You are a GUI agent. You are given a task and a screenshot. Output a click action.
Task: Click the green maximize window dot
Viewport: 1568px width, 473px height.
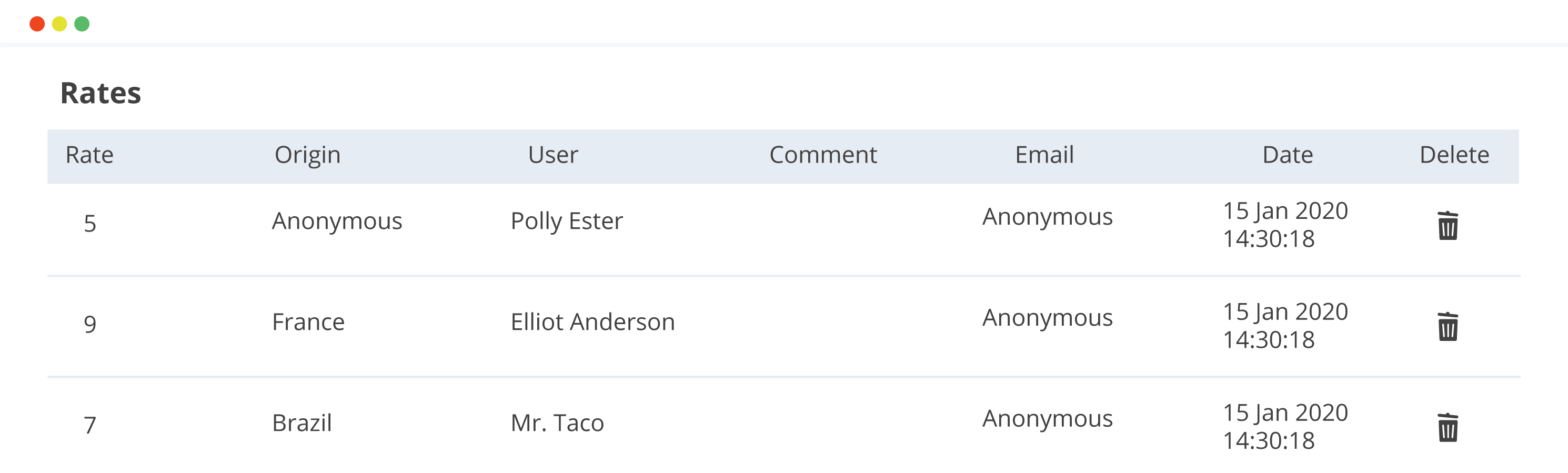(x=82, y=24)
